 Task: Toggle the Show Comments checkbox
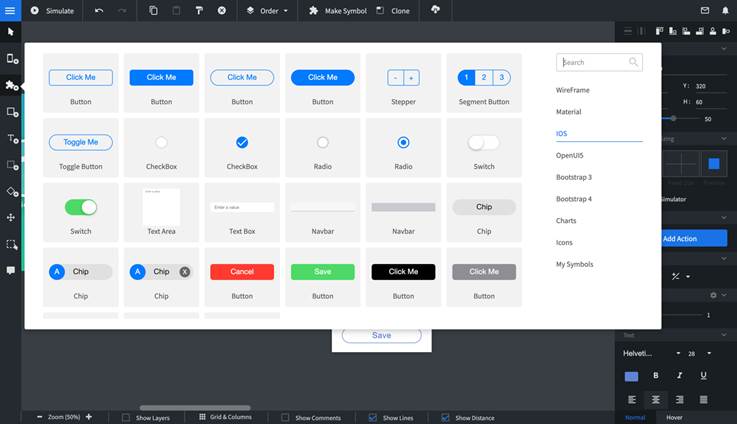(286, 417)
